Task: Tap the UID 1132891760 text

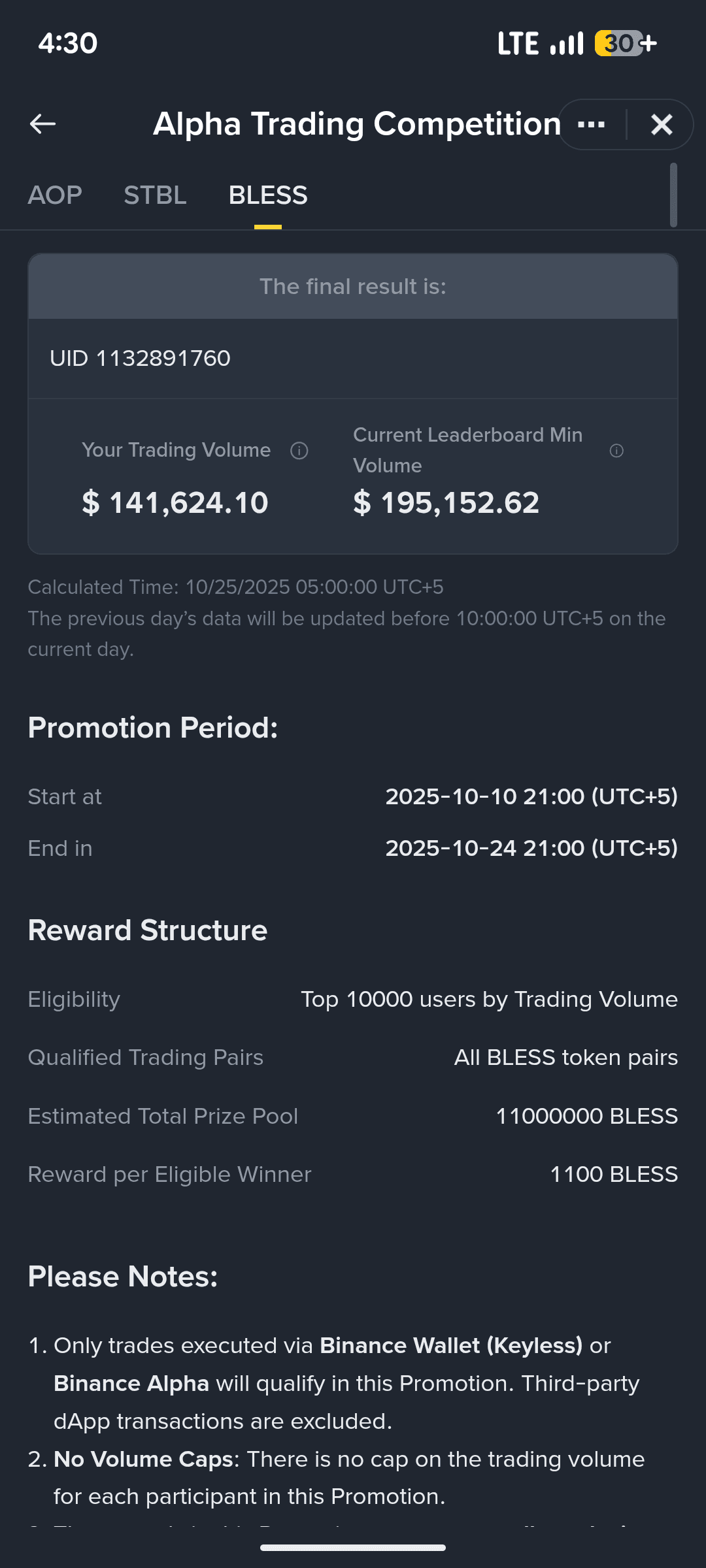Action: pos(140,358)
